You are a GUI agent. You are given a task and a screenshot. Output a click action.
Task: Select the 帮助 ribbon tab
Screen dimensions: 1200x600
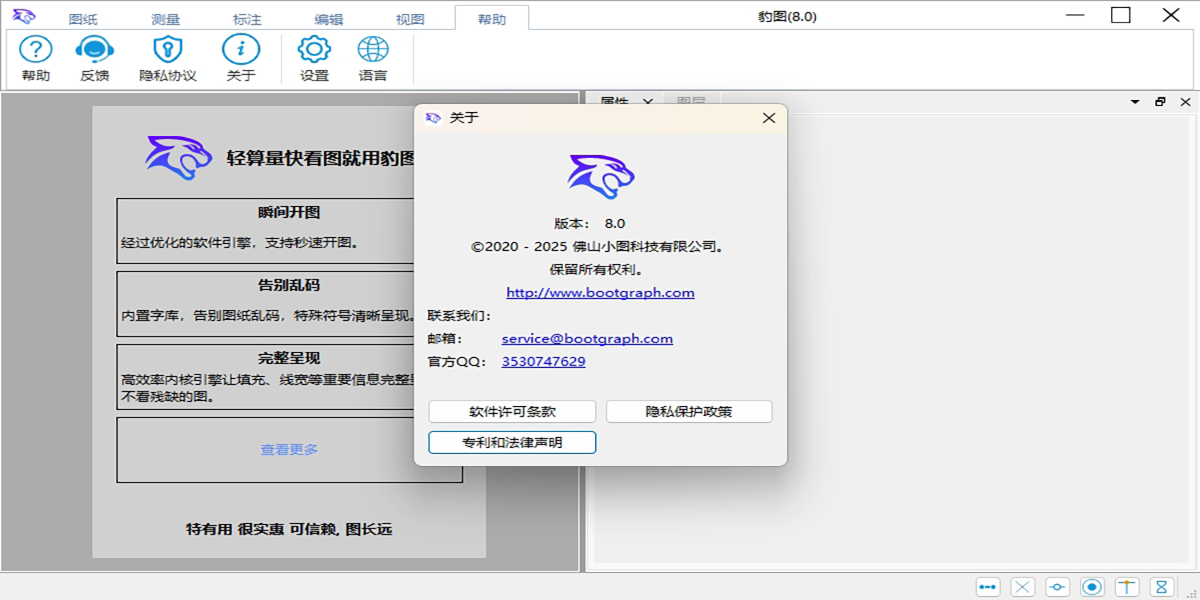coord(492,19)
